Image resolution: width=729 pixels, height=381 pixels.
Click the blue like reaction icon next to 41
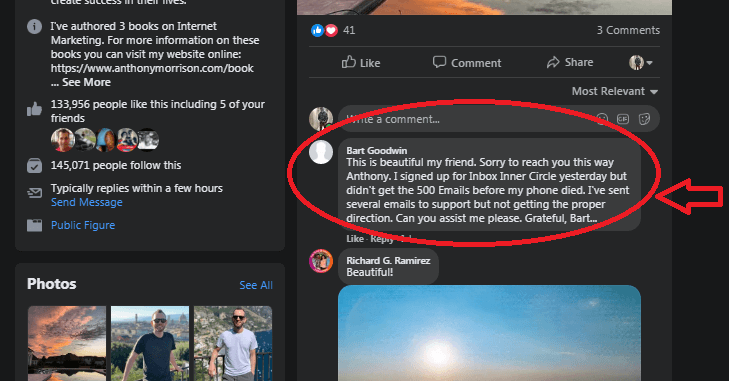tap(317, 30)
